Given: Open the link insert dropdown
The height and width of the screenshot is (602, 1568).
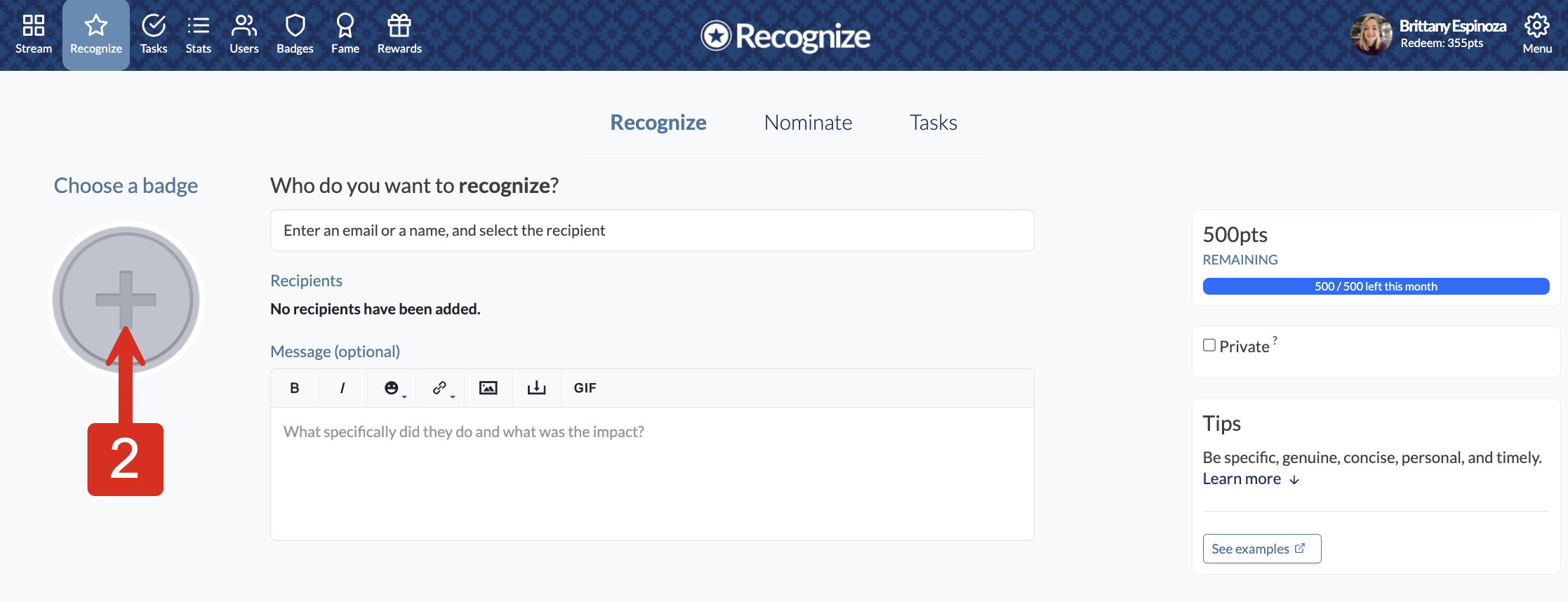Looking at the screenshot, I should (x=442, y=388).
